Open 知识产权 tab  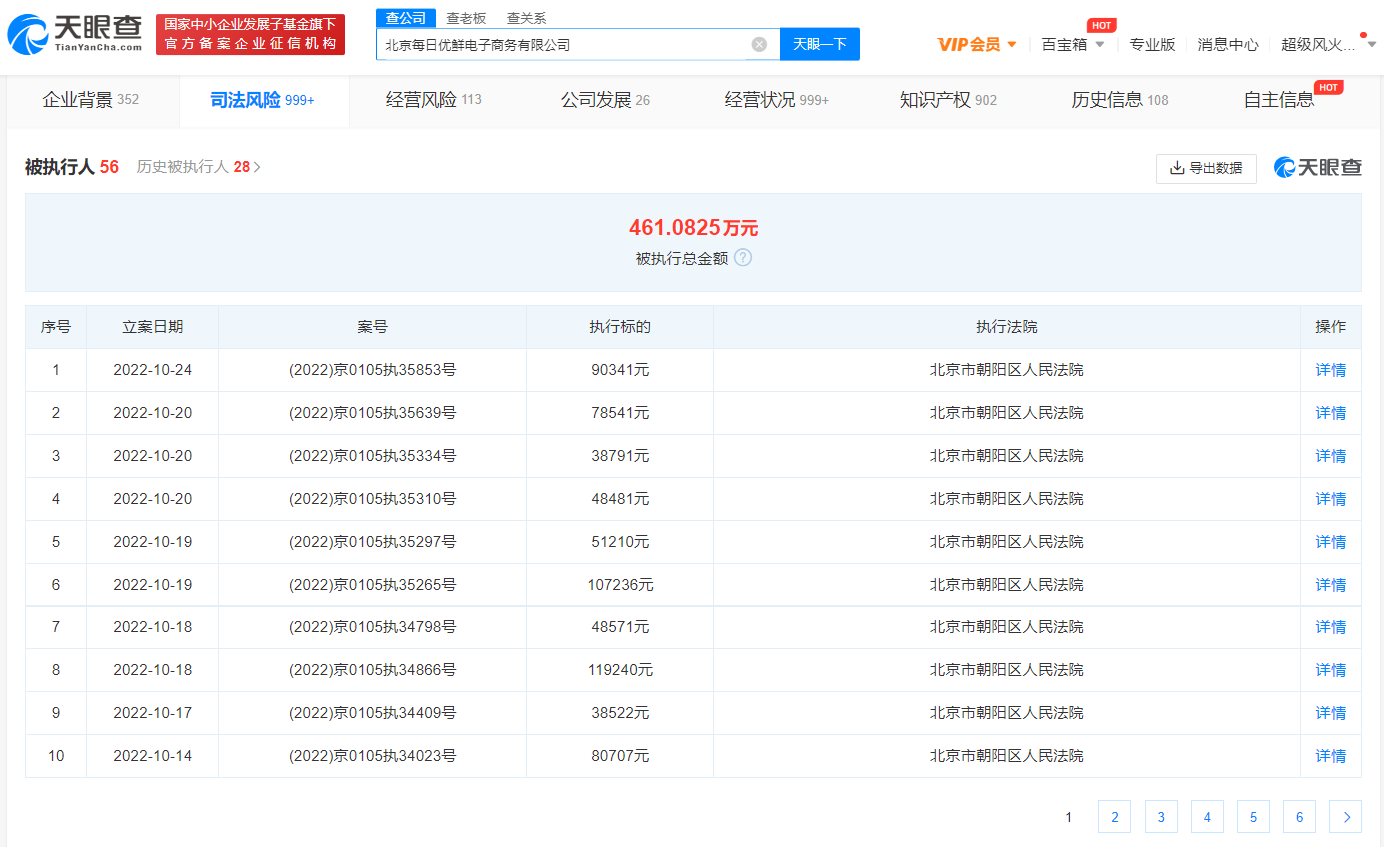point(948,100)
